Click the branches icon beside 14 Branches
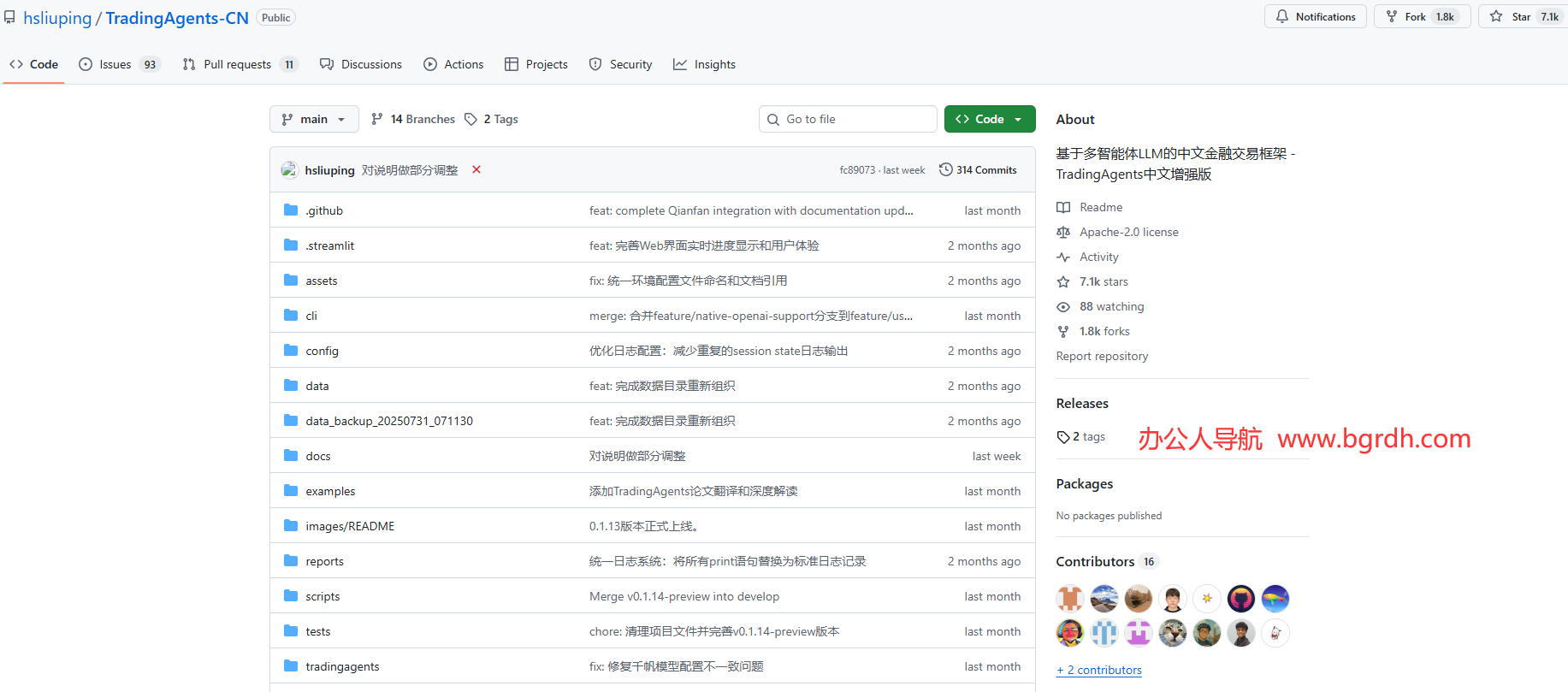This screenshot has height=692, width=1568. [377, 119]
